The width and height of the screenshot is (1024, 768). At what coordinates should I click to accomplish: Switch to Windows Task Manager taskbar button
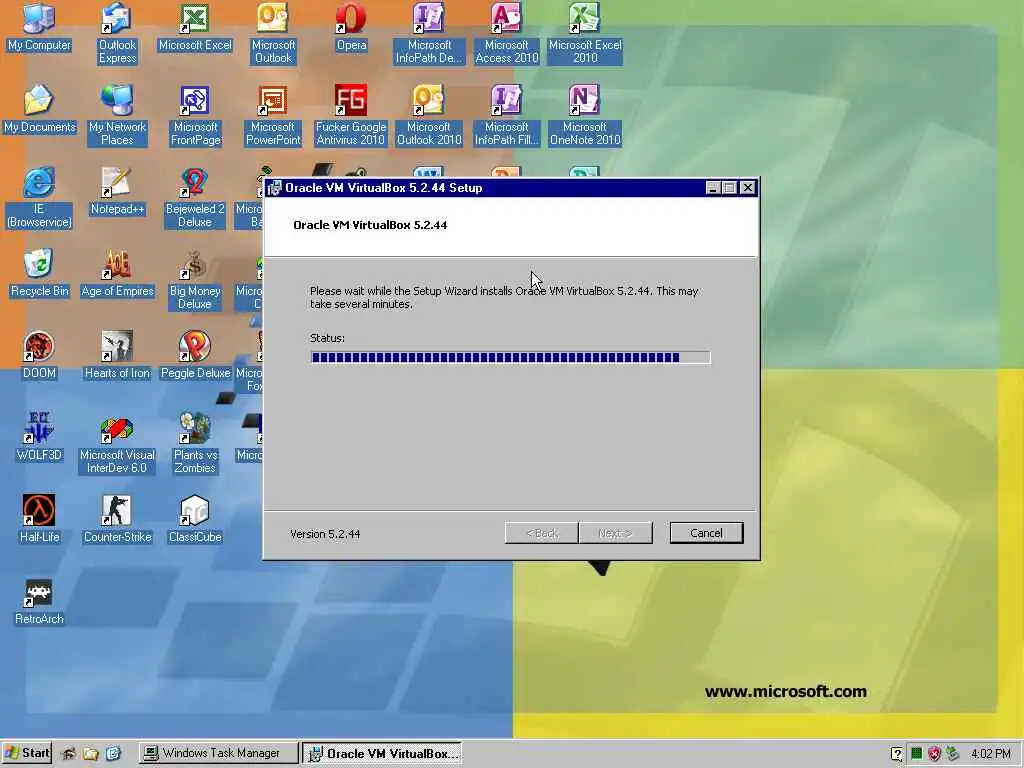218,753
